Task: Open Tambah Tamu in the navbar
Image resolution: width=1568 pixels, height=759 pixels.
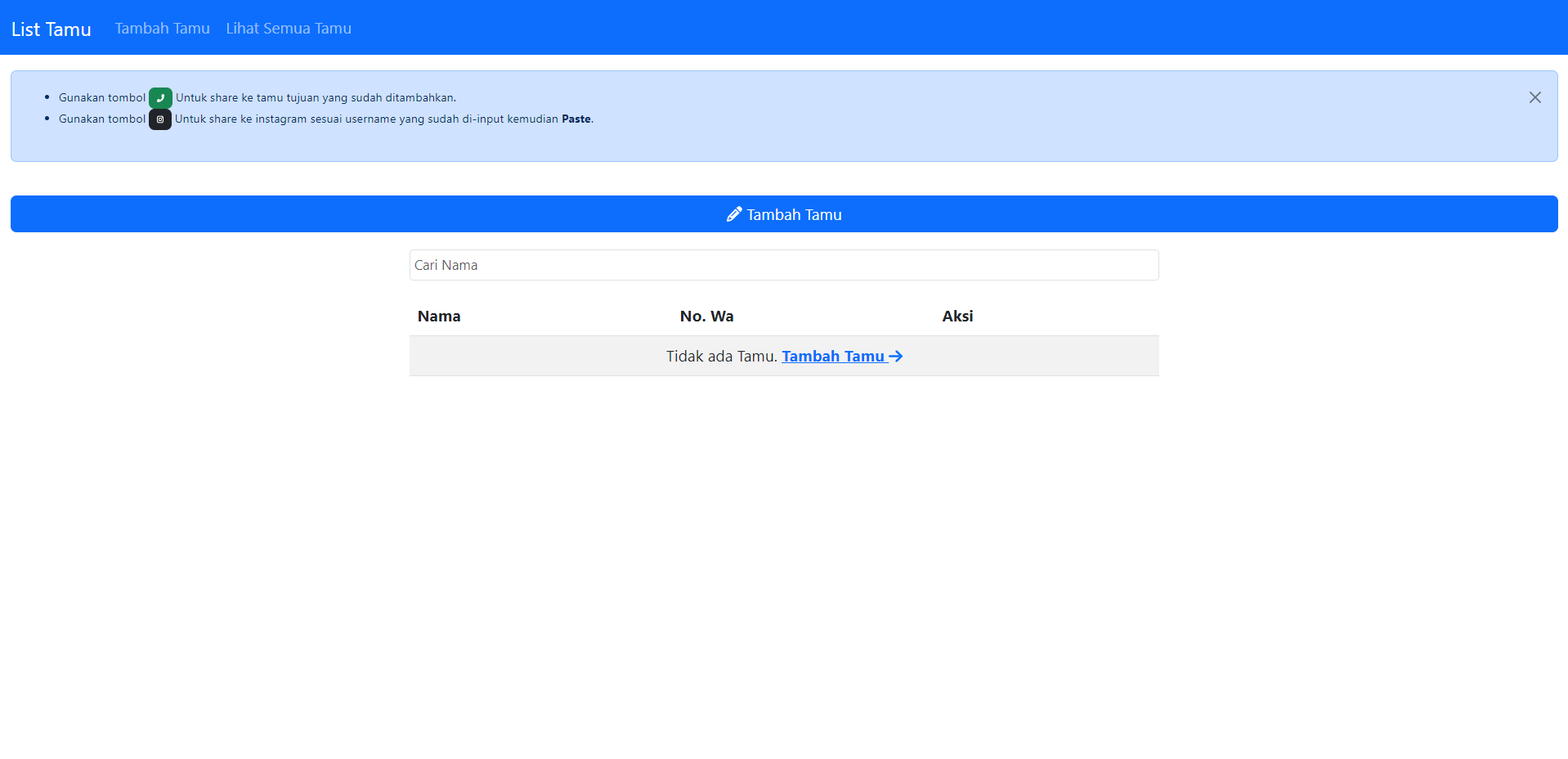Action: (163, 29)
